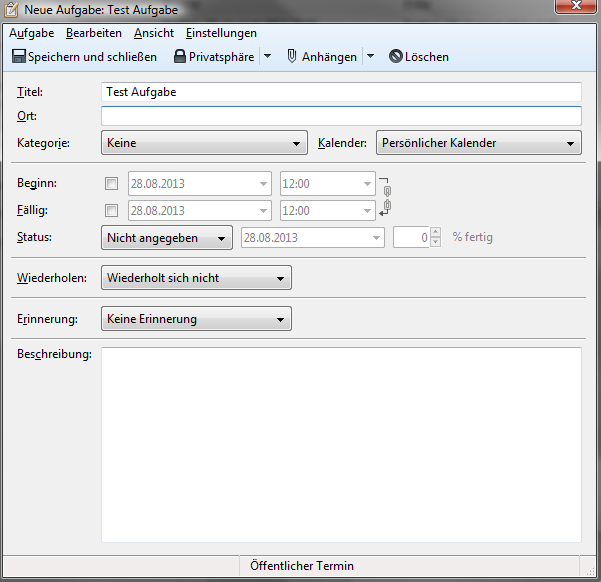Screen dimensions: 601x582
Task: Open the Aufgabe menu
Action: click(31, 33)
